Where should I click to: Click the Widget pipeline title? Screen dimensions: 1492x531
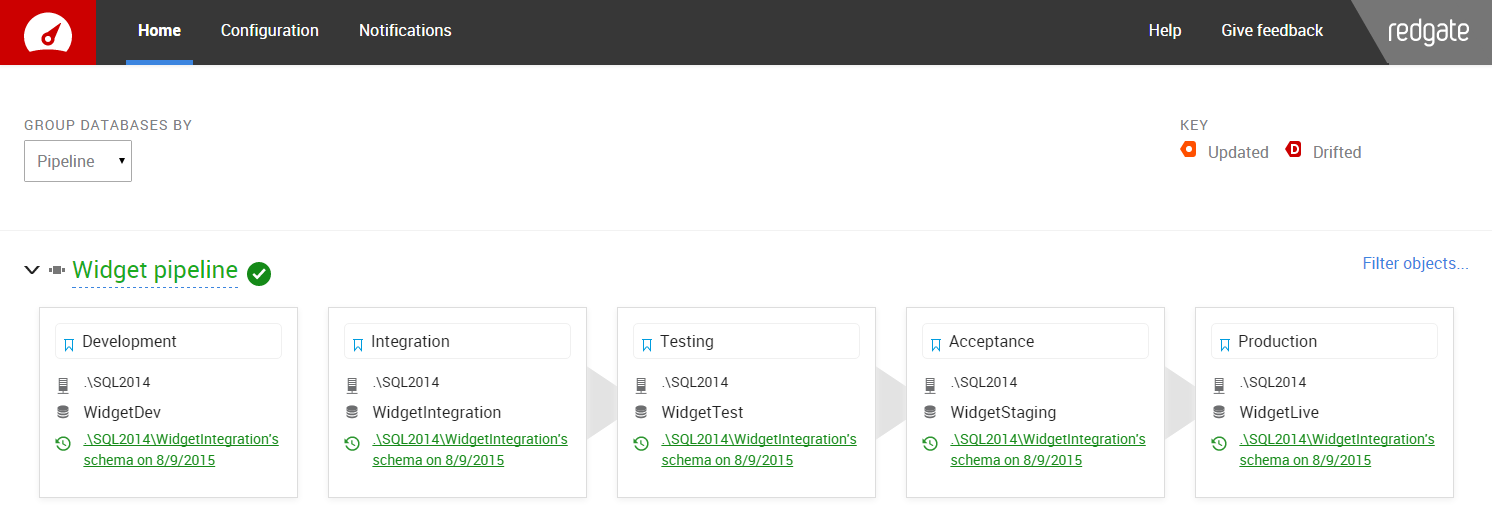point(155,270)
